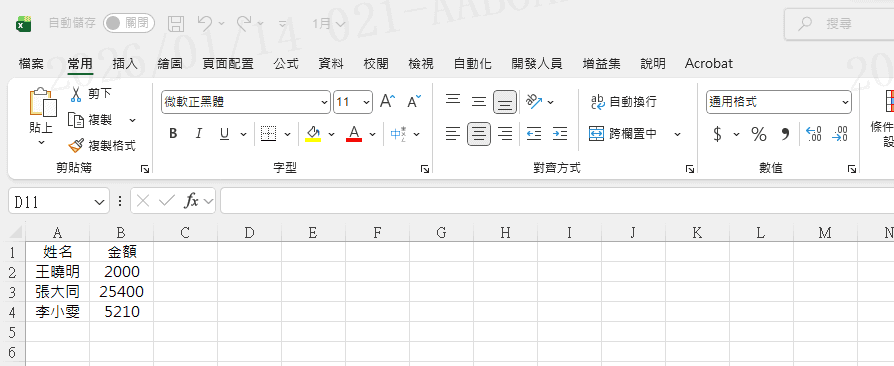
Task: Click the comma style number icon
Action: 785,135
